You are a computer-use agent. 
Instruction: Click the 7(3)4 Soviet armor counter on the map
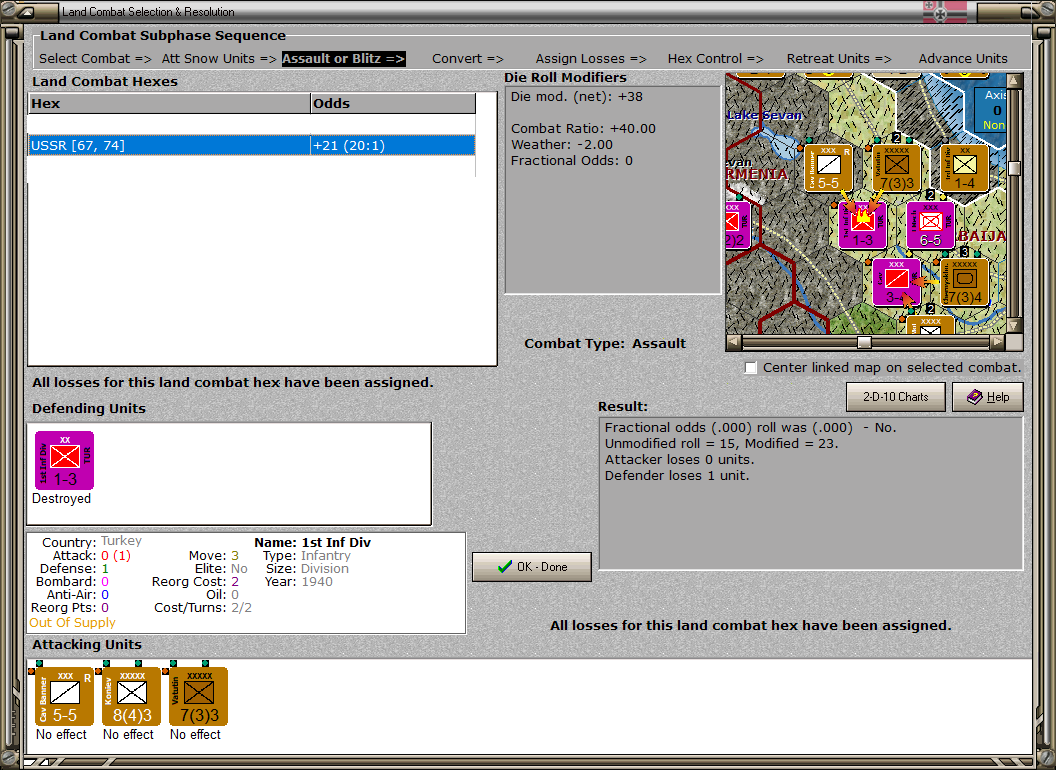click(x=964, y=282)
